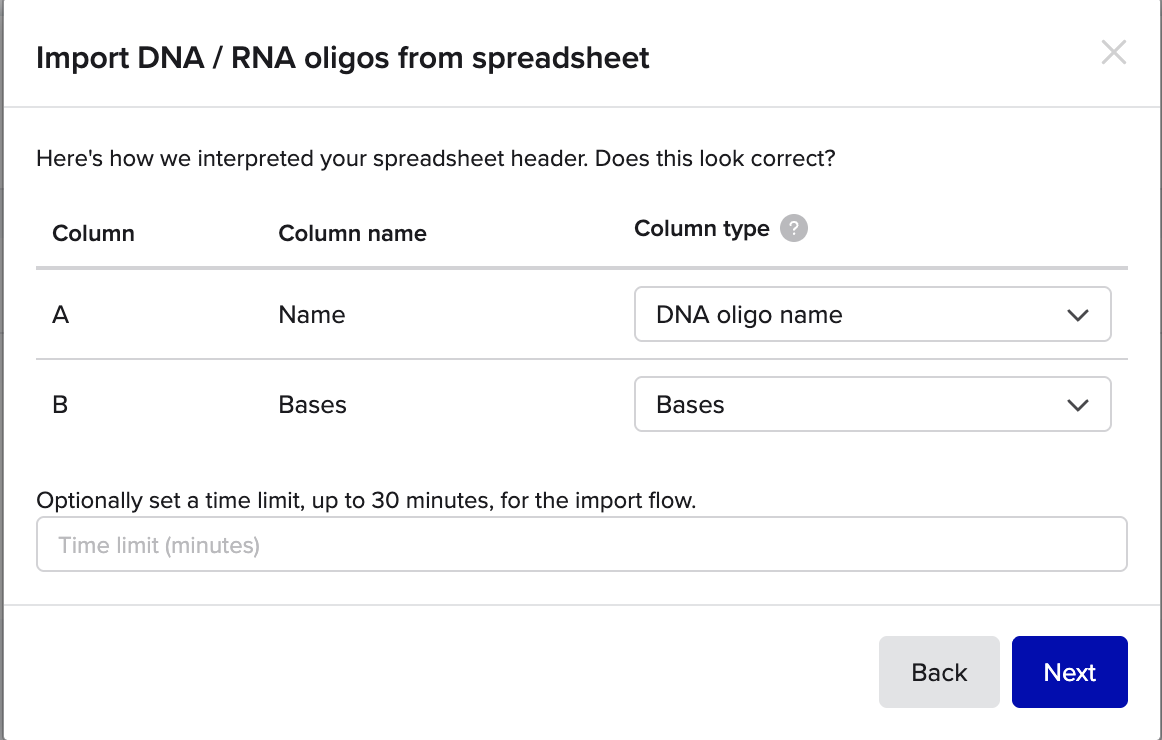1162x740 pixels.
Task: Click the "Name" column name in row A
Action: [x=312, y=315]
